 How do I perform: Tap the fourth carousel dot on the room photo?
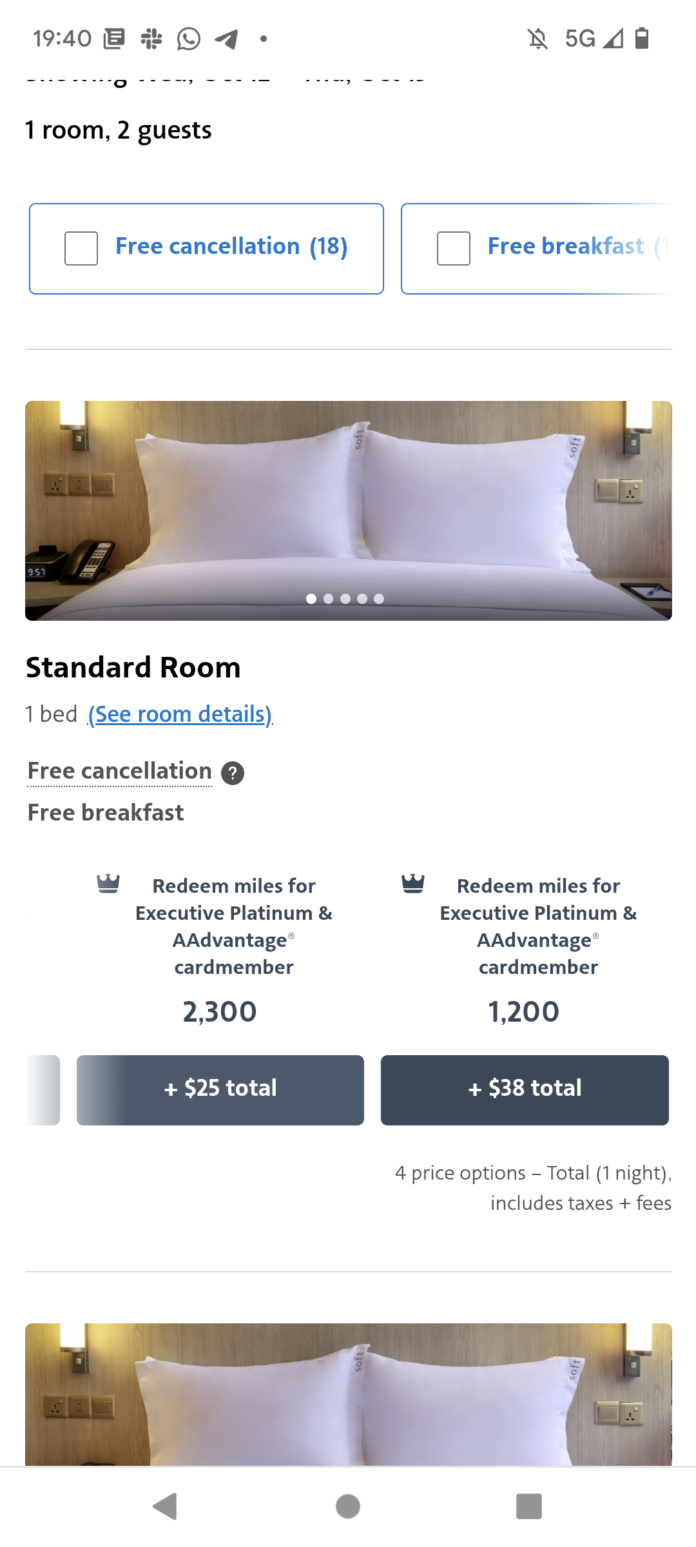[362, 598]
